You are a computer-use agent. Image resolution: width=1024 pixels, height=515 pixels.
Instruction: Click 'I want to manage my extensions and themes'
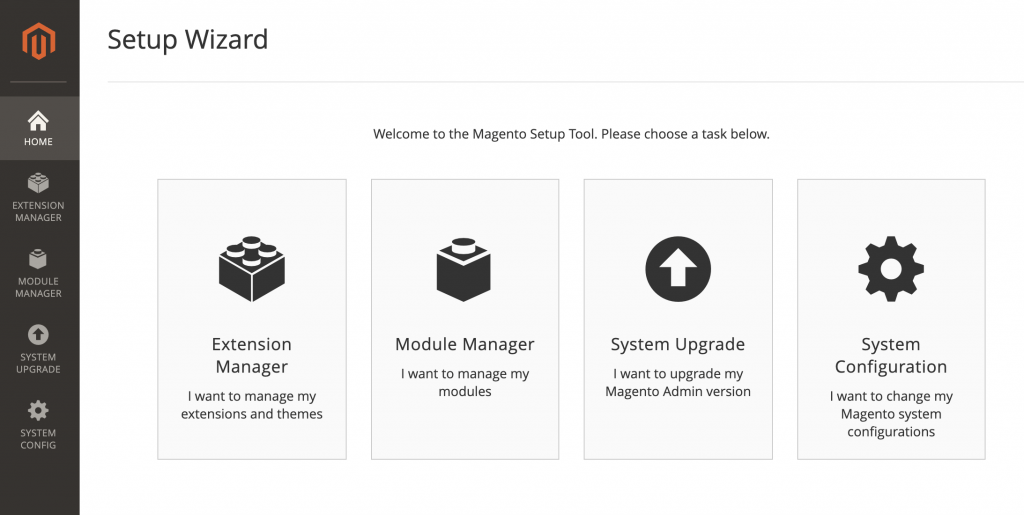(251, 405)
